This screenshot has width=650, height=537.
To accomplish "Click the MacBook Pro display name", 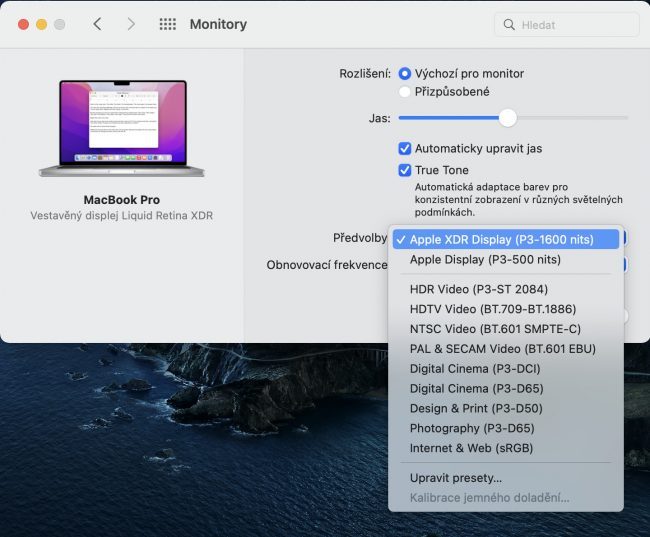I will (122, 200).
